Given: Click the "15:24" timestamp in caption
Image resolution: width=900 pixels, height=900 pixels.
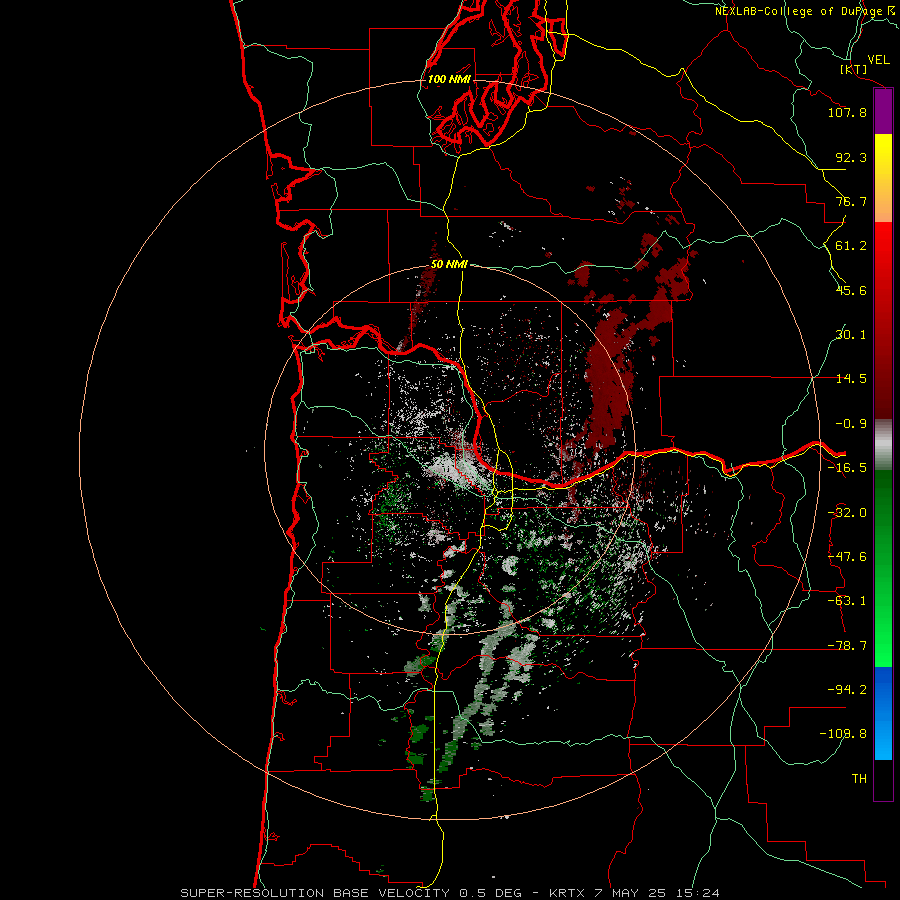Looking at the screenshot, I should pos(697,893).
